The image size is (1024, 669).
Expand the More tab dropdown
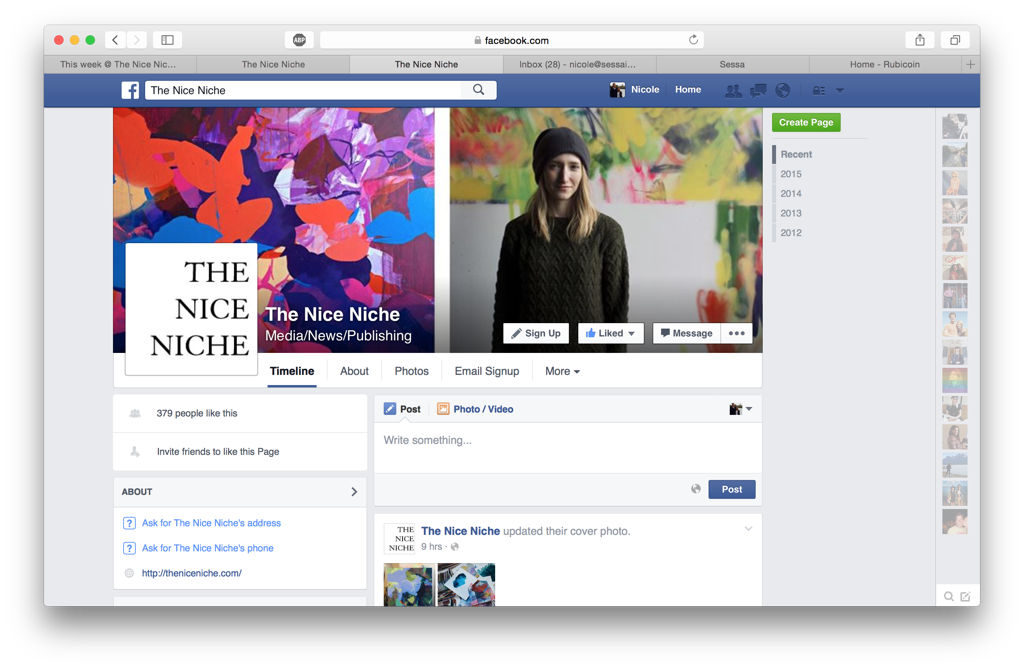point(562,371)
